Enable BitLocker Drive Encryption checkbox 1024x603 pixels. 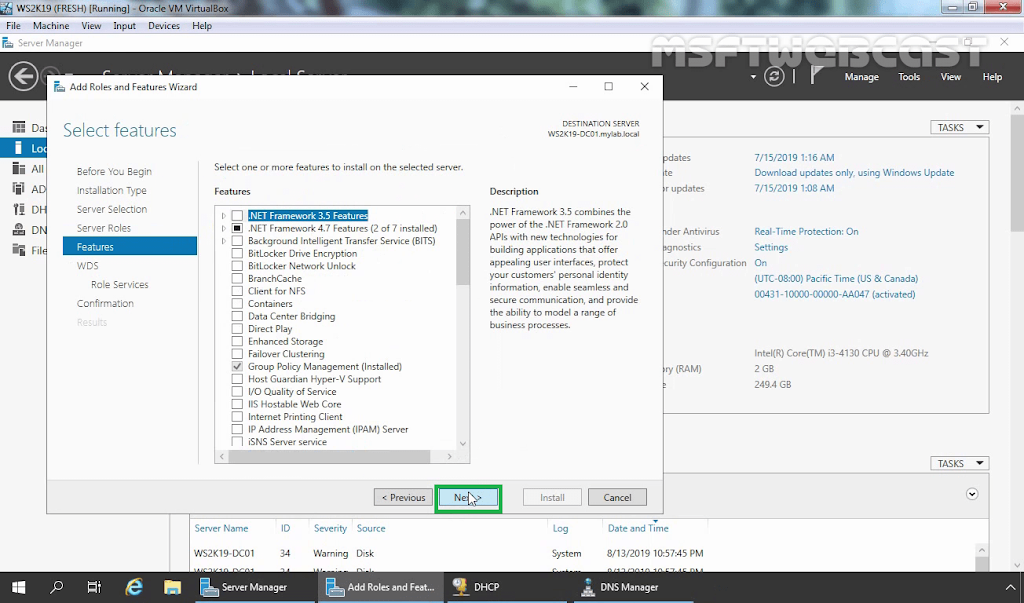(x=237, y=253)
